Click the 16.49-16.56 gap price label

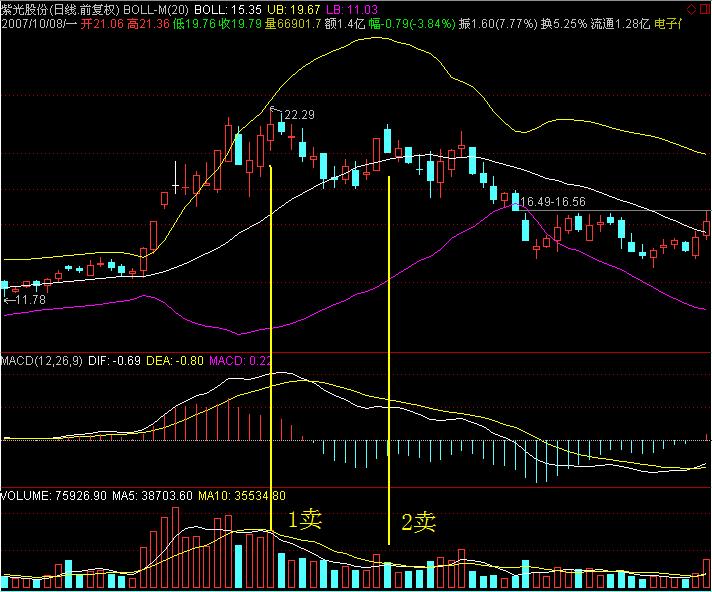[x=551, y=202]
